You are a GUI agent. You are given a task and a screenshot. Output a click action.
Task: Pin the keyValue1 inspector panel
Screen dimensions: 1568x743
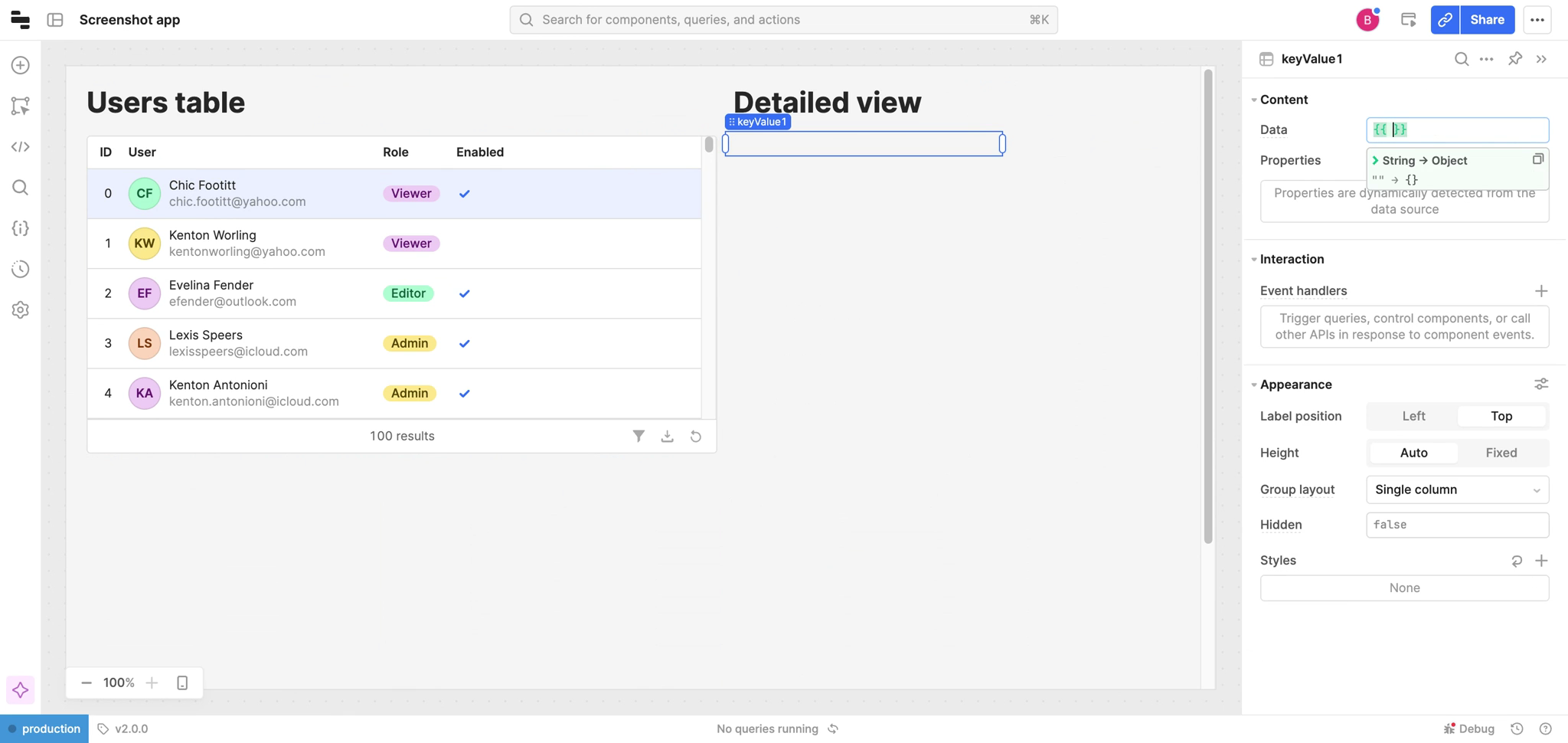click(x=1514, y=59)
